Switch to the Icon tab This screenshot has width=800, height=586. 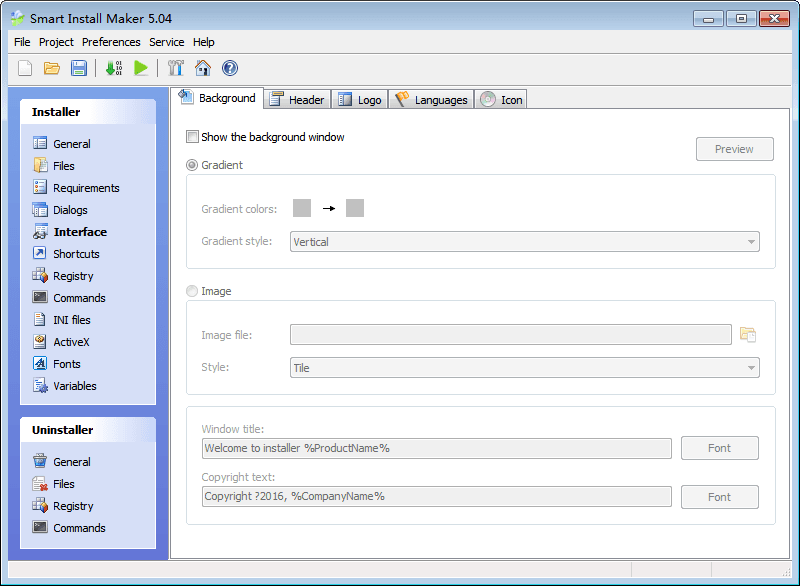pos(501,99)
